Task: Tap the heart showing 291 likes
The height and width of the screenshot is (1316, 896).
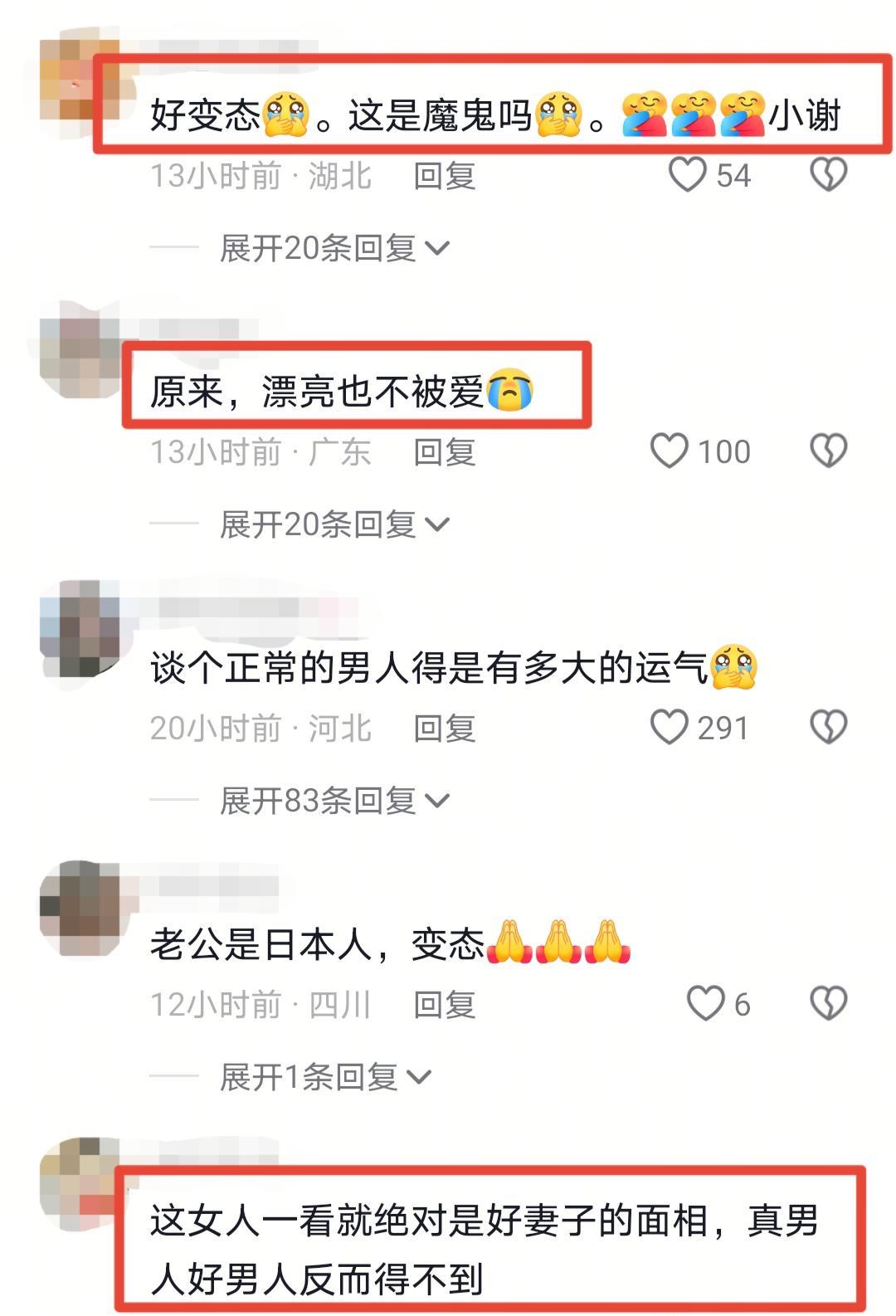Action: click(x=669, y=728)
